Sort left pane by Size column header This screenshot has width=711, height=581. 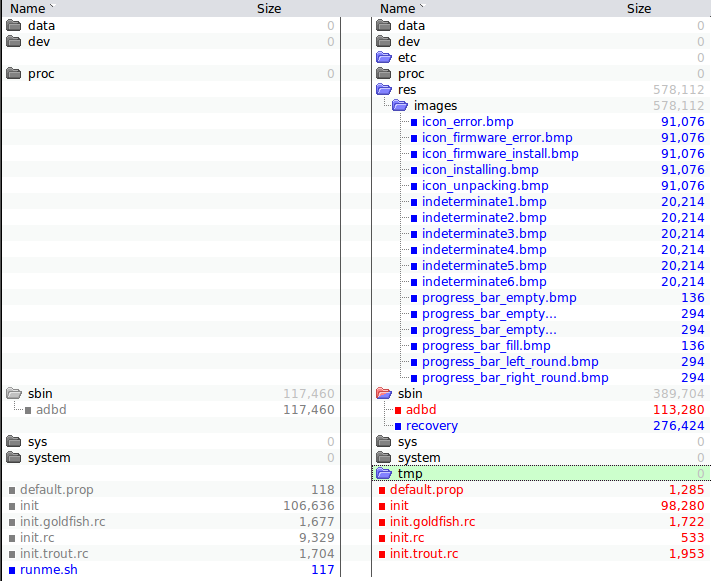(x=269, y=9)
